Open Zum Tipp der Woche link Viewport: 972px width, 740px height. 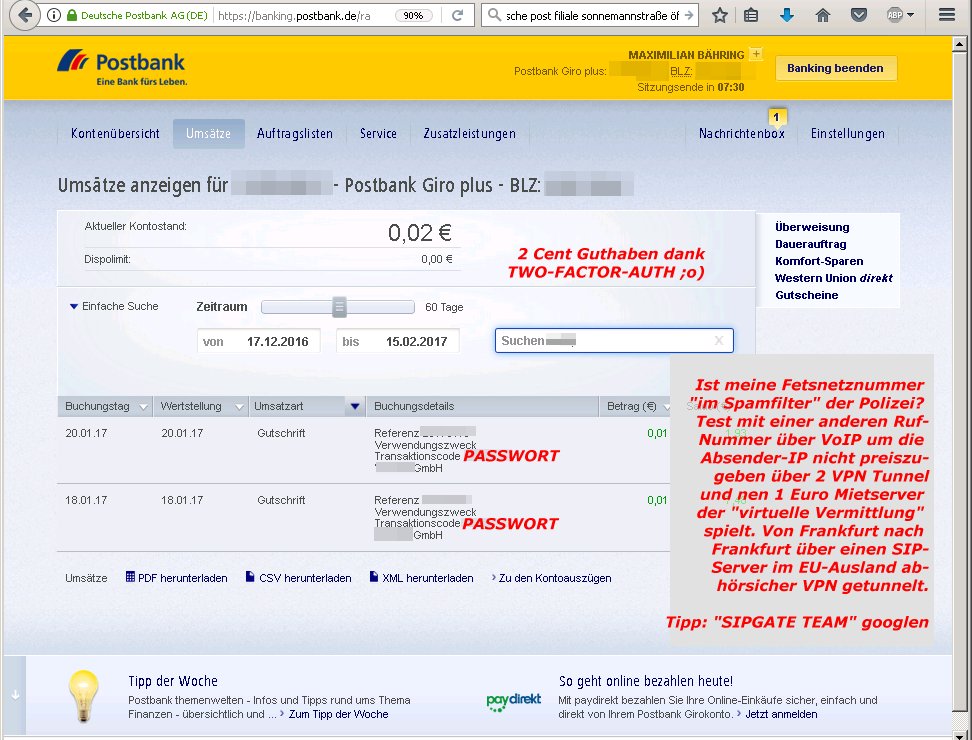pos(338,714)
